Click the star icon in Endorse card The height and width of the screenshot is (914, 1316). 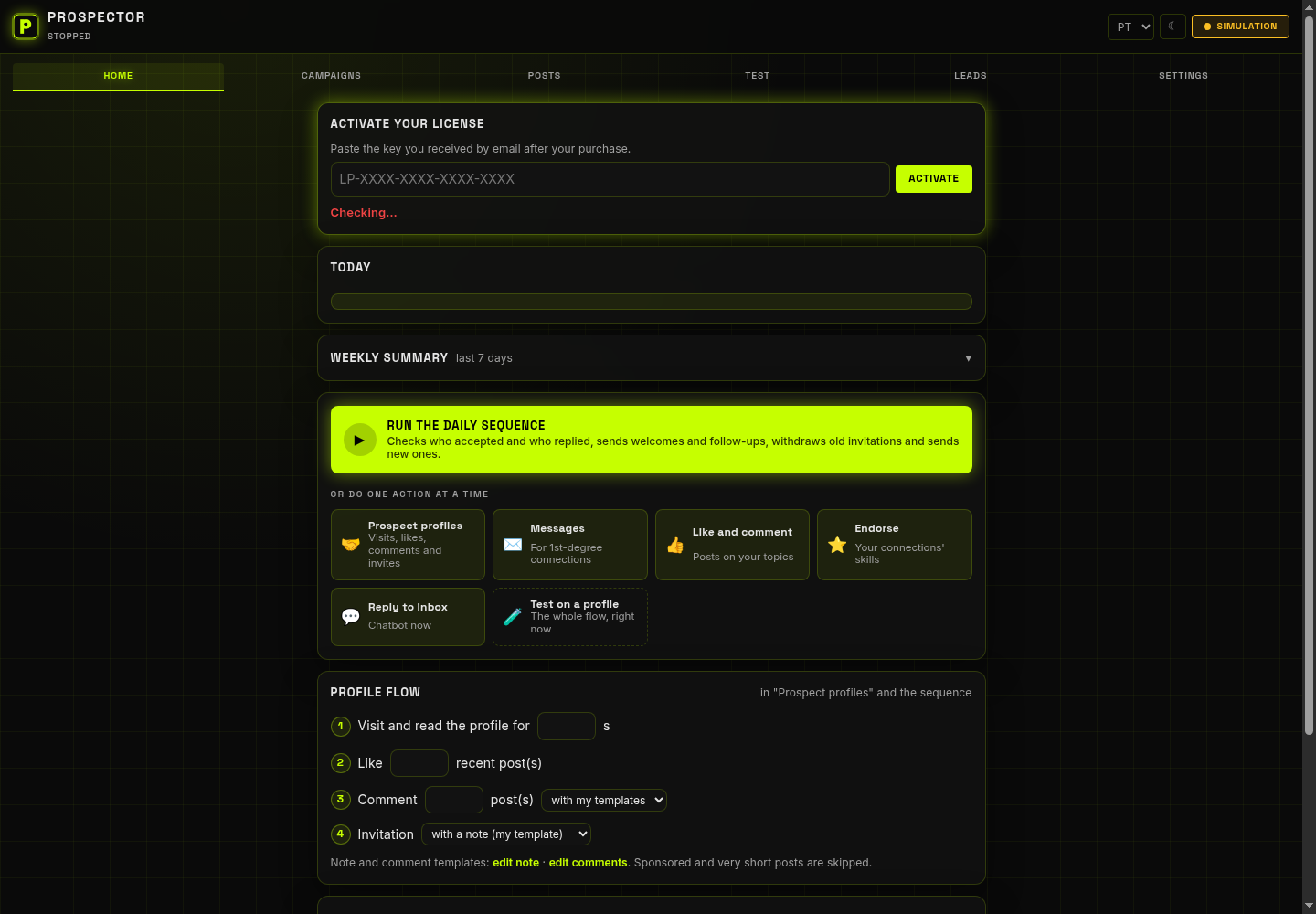(837, 545)
